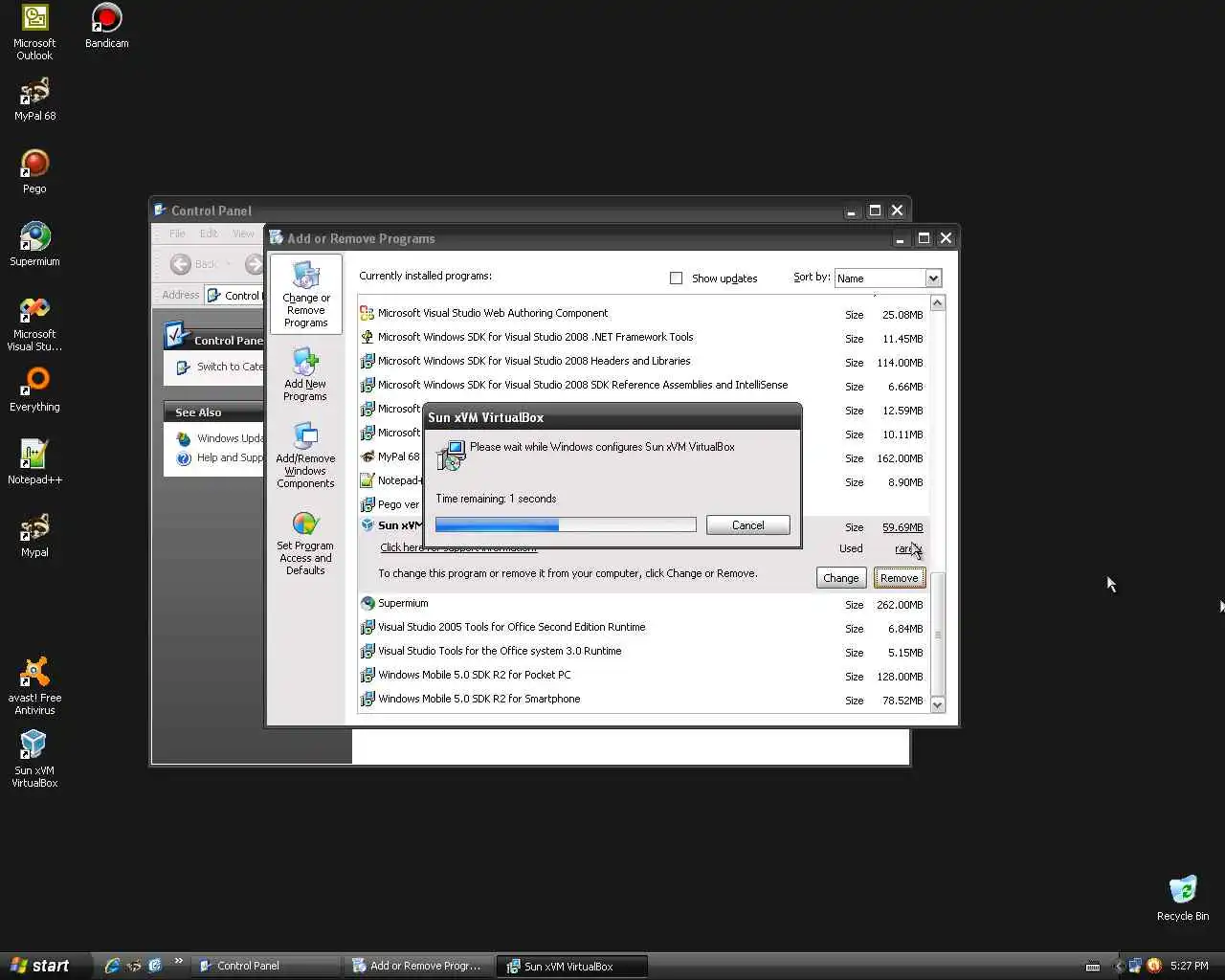Image resolution: width=1225 pixels, height=980 pixels.
Task: Cancel the VirtualBox configuration
Action: pos(747,525)
